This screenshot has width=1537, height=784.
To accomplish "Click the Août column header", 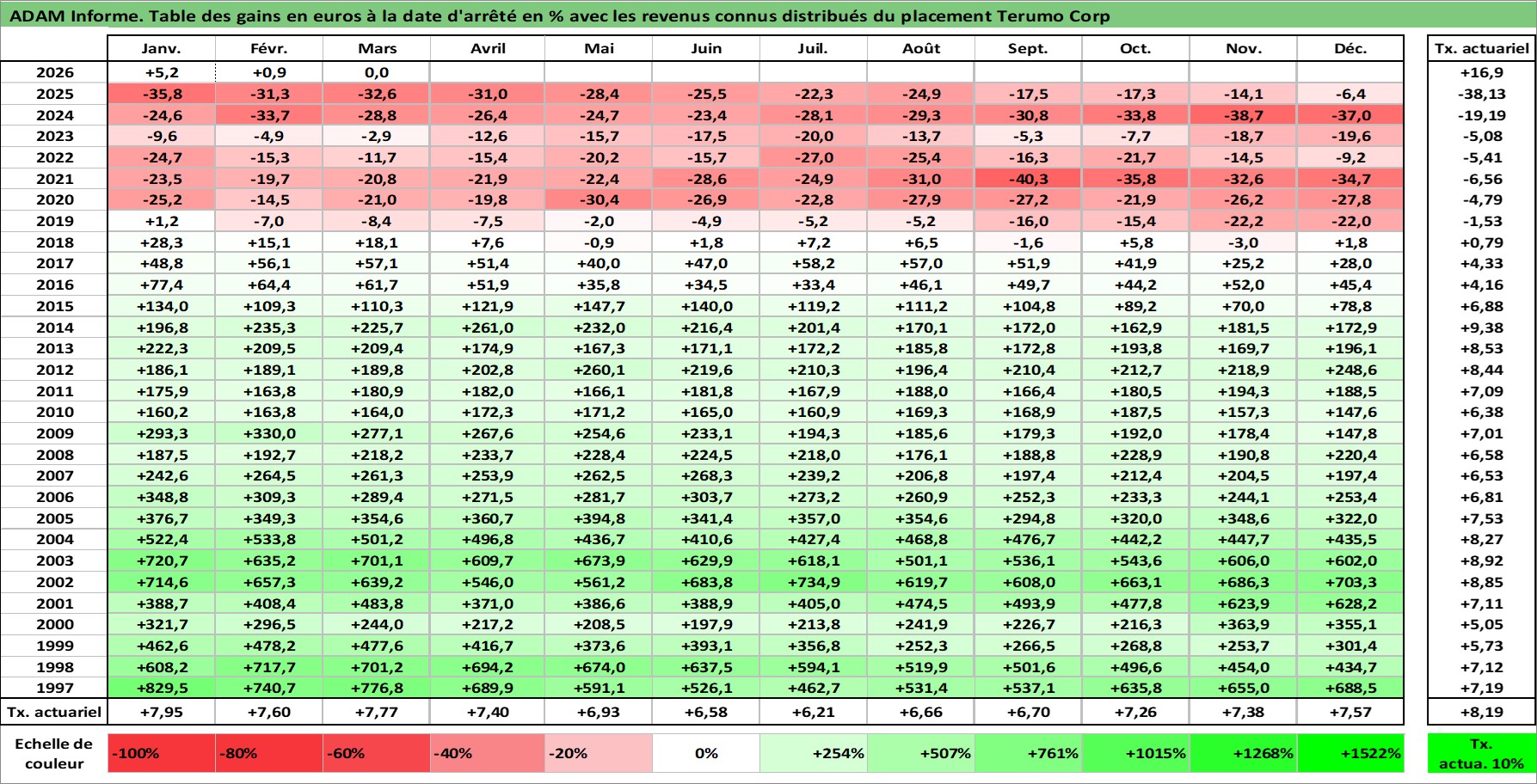I will [x=920, y=48].
